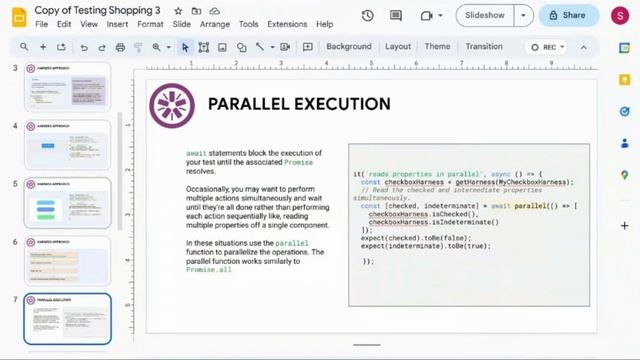Hide the menus chevron up

pos(584,48)
